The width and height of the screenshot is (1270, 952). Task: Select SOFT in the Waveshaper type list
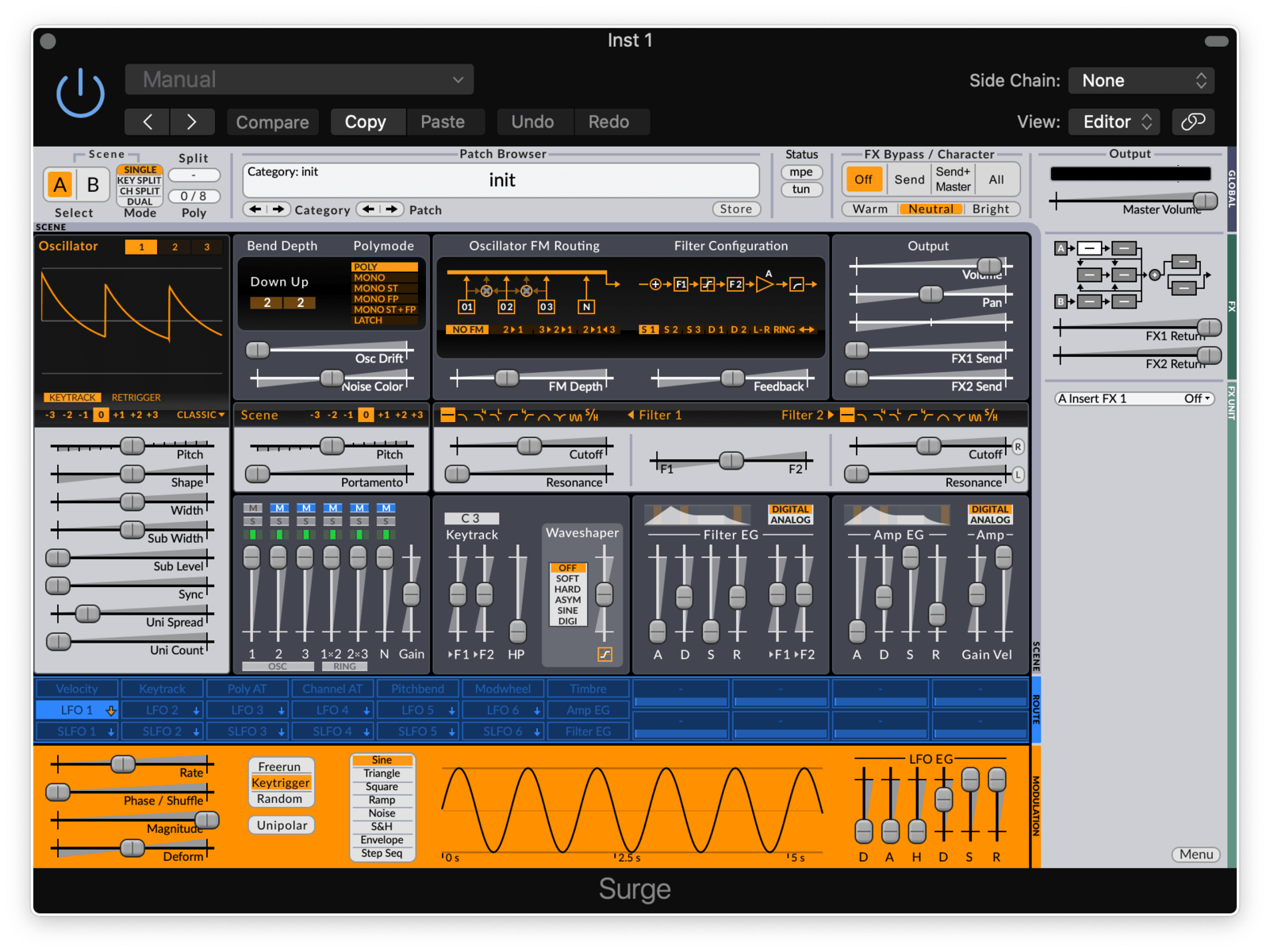567,578
